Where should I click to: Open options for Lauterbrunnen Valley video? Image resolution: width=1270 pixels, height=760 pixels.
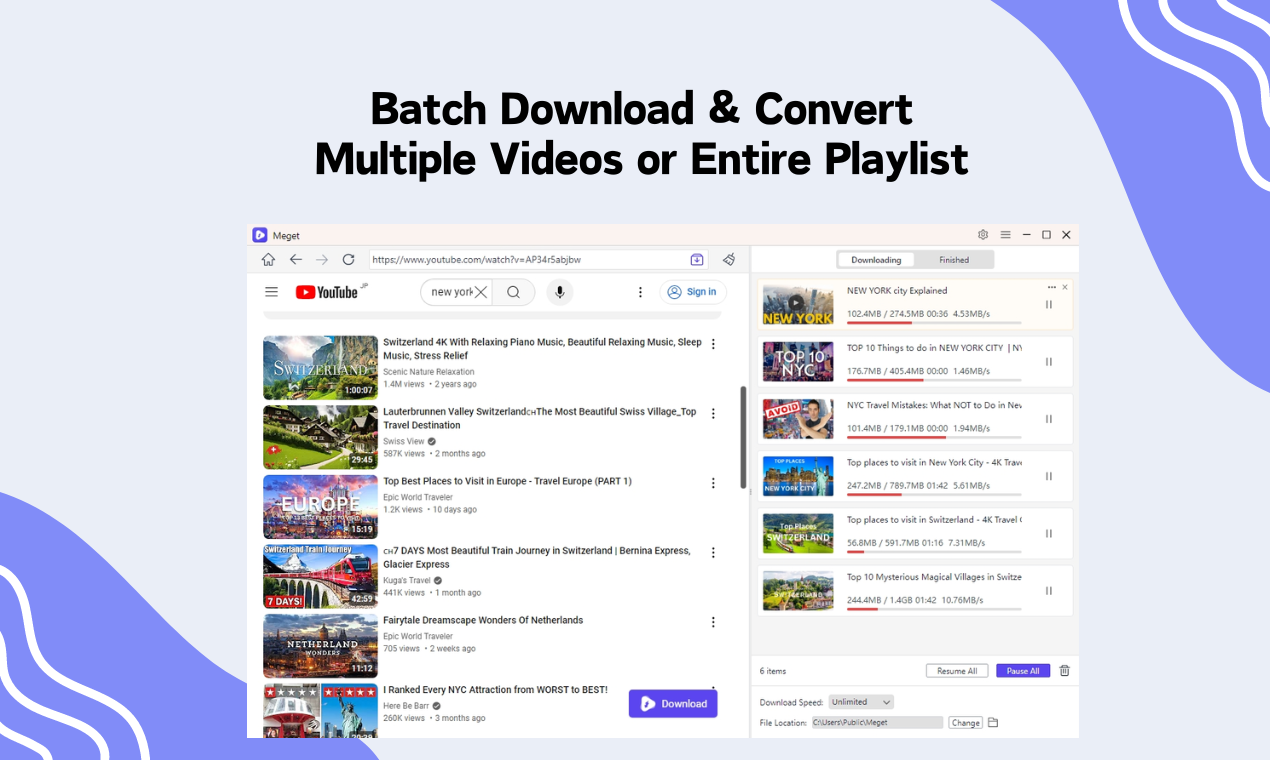pos(713,413)
